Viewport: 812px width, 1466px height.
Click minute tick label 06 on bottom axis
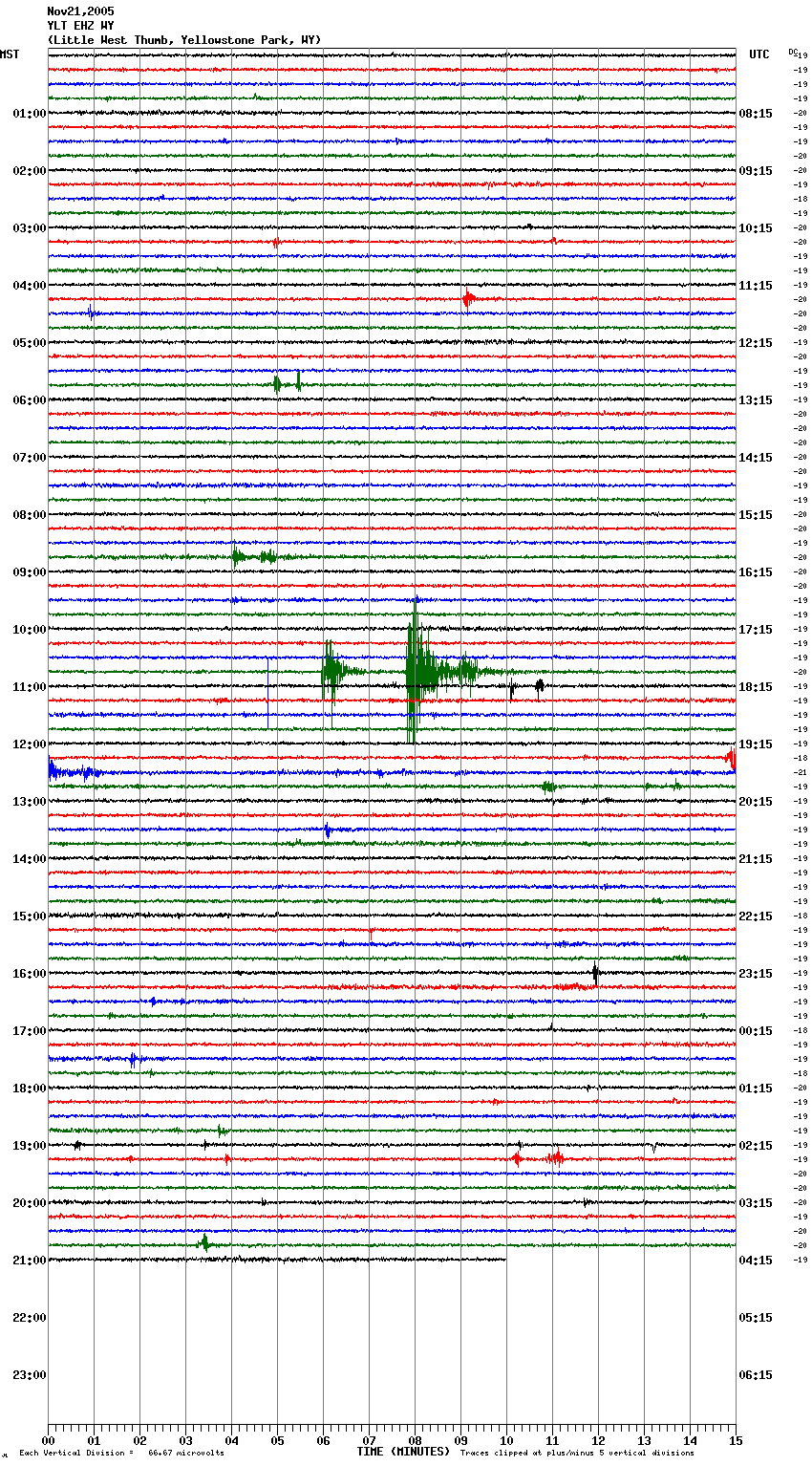tap(323, 1440)
